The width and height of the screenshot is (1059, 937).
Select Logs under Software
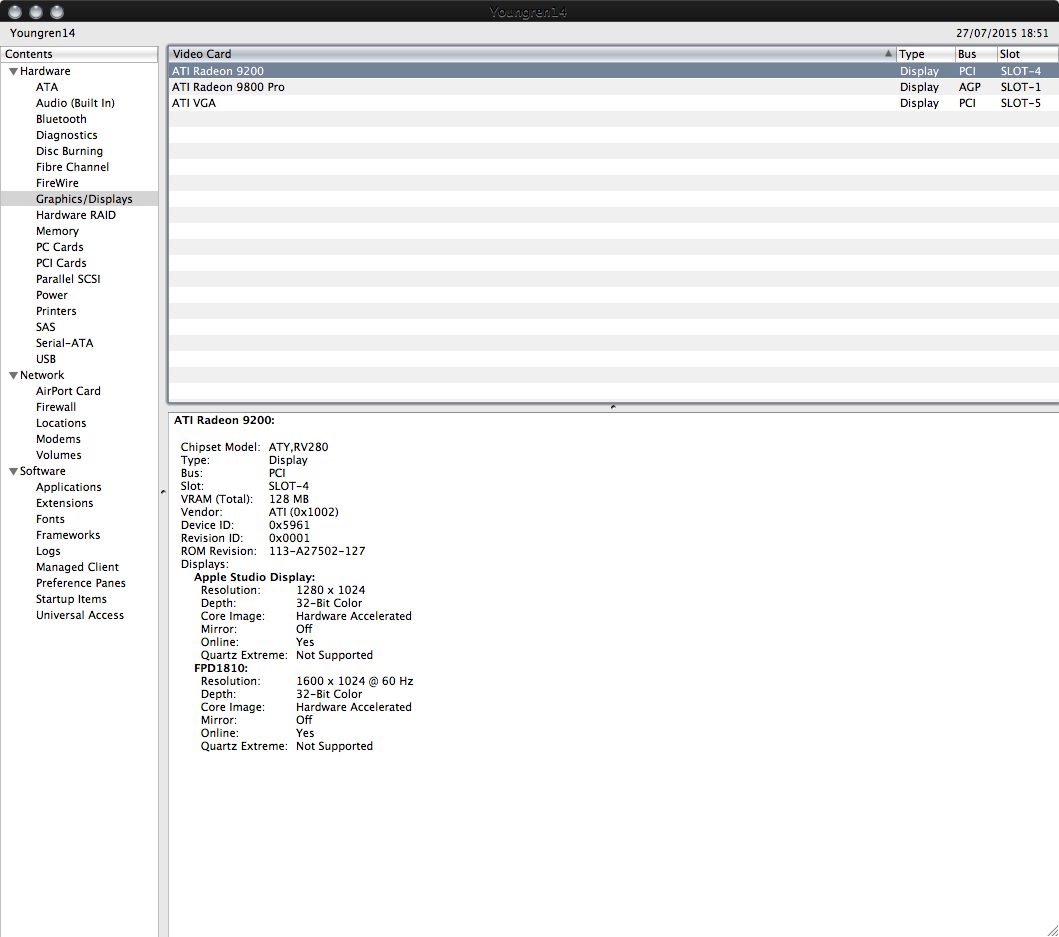coord(48,551)
